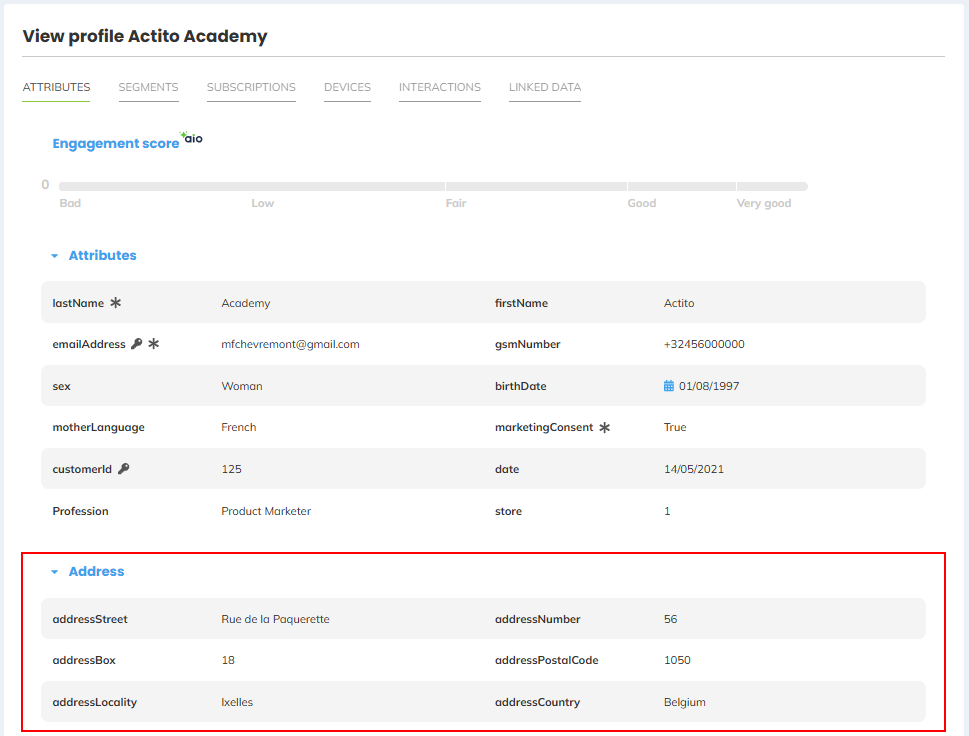Click the addressPostalCode value '1050'
Viewport: 969px width, 736px height.
click(x=677, y=660)
